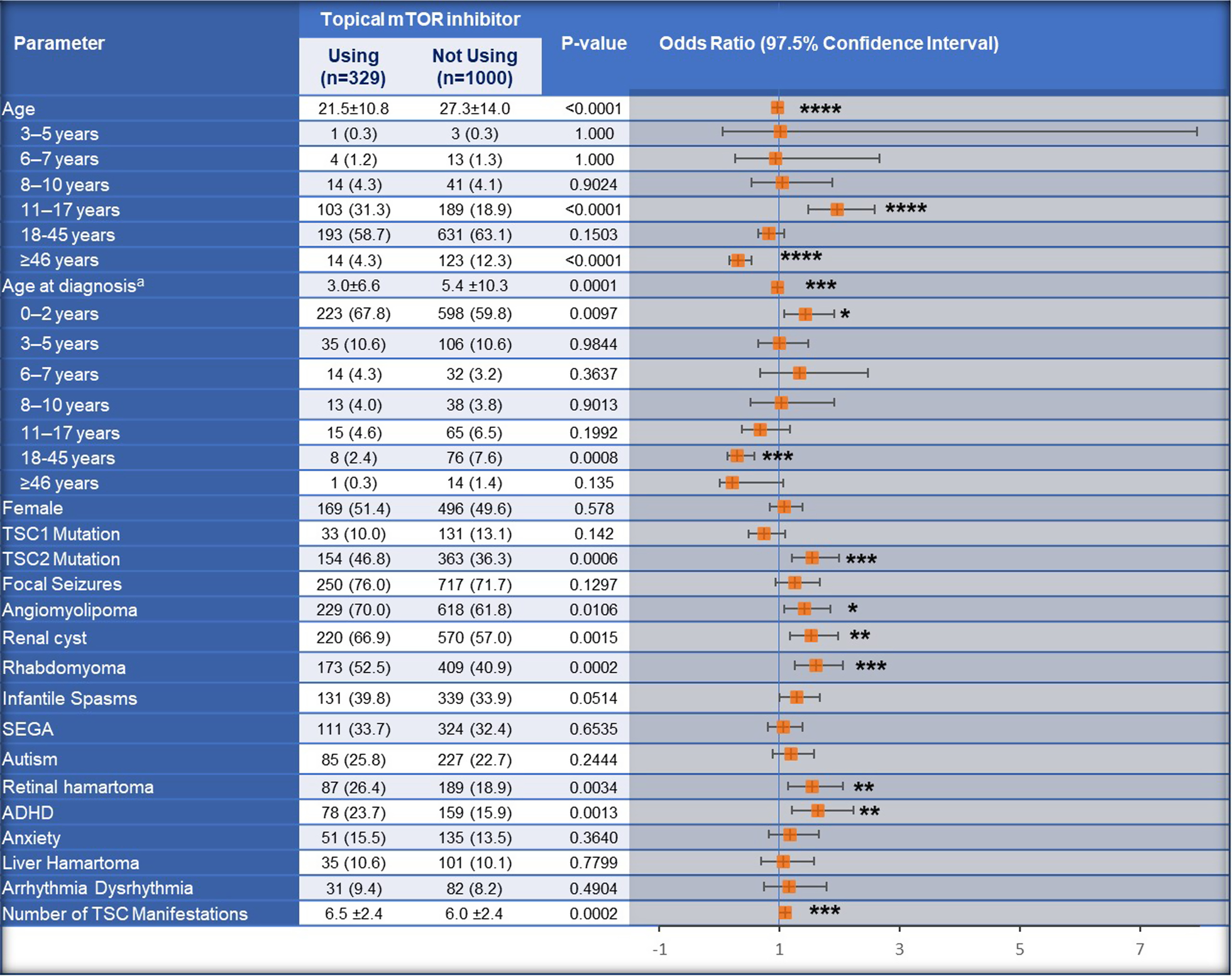The width and height of the screenshot is (1232, 976).
Task: Click the cell '6.5 ±2.4'
Action: click(353, 914)
